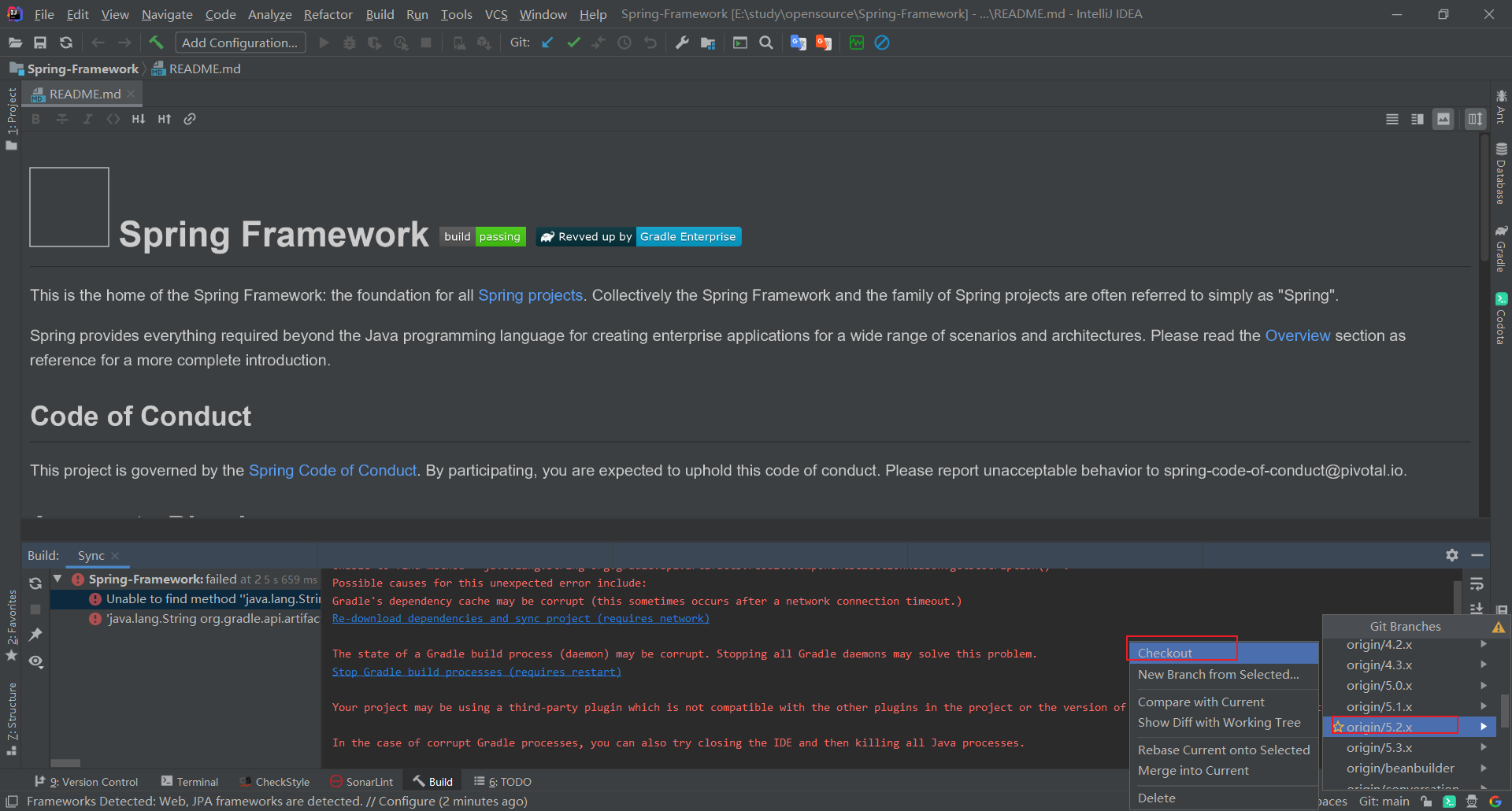Image resolution: width=1512 pixels, height=811 pixels.
Task: Toggle soft-wrap in build output
Action: pos(1477,584)
